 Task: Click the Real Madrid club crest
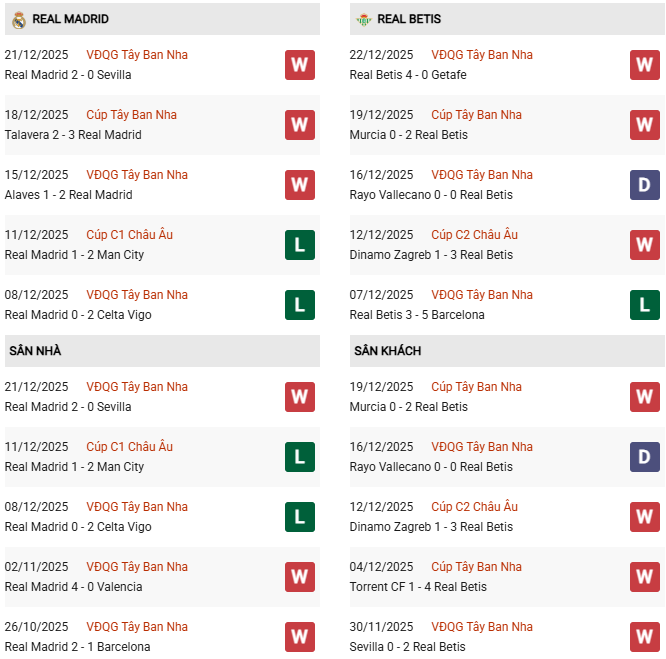18,19
